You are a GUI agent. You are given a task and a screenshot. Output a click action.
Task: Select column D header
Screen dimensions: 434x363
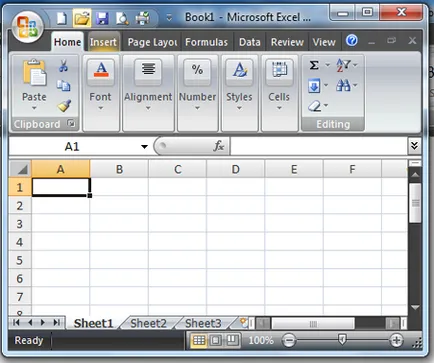(x=236, y=169)
